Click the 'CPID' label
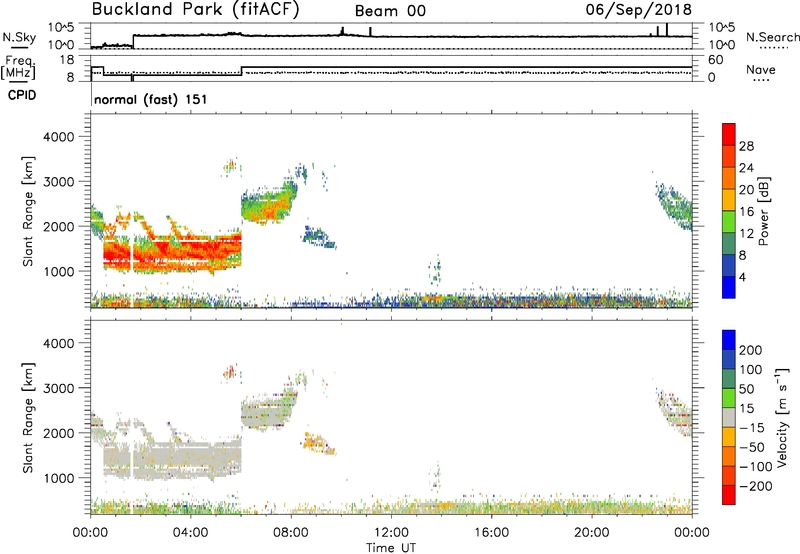This screenshot has height=554, width=800. pyautogui.click(x=22, y=95)
